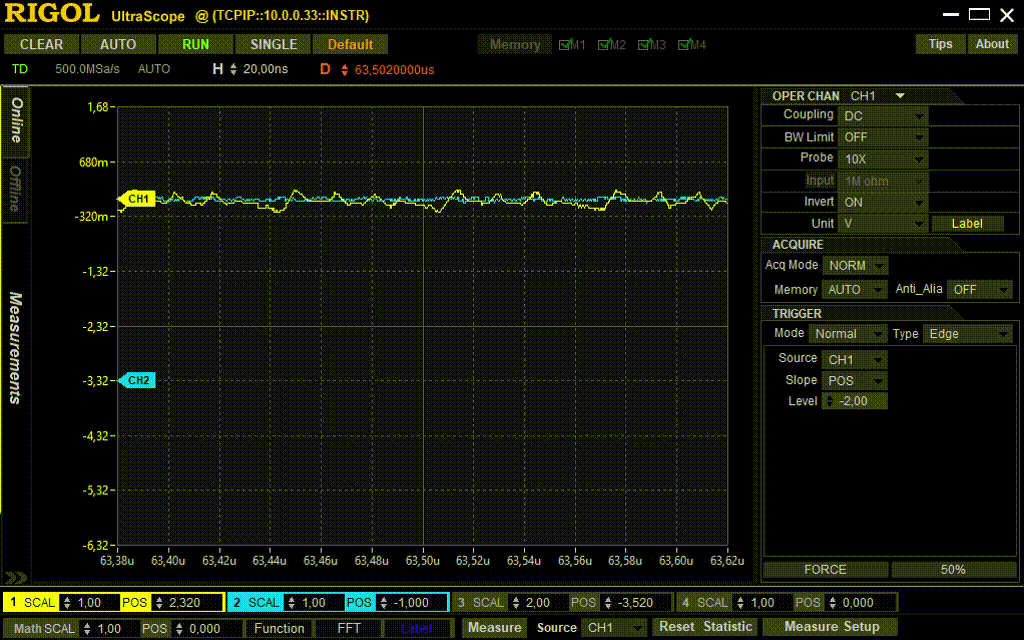Open the Measure panel

pos(494,628)
